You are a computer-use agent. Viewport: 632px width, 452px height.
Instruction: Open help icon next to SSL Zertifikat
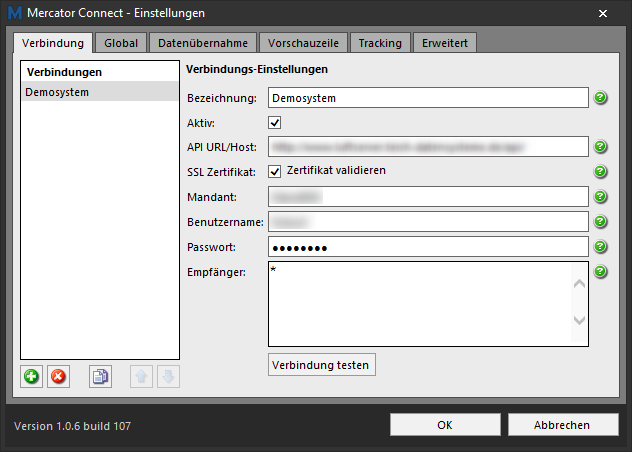coord(601,171)
